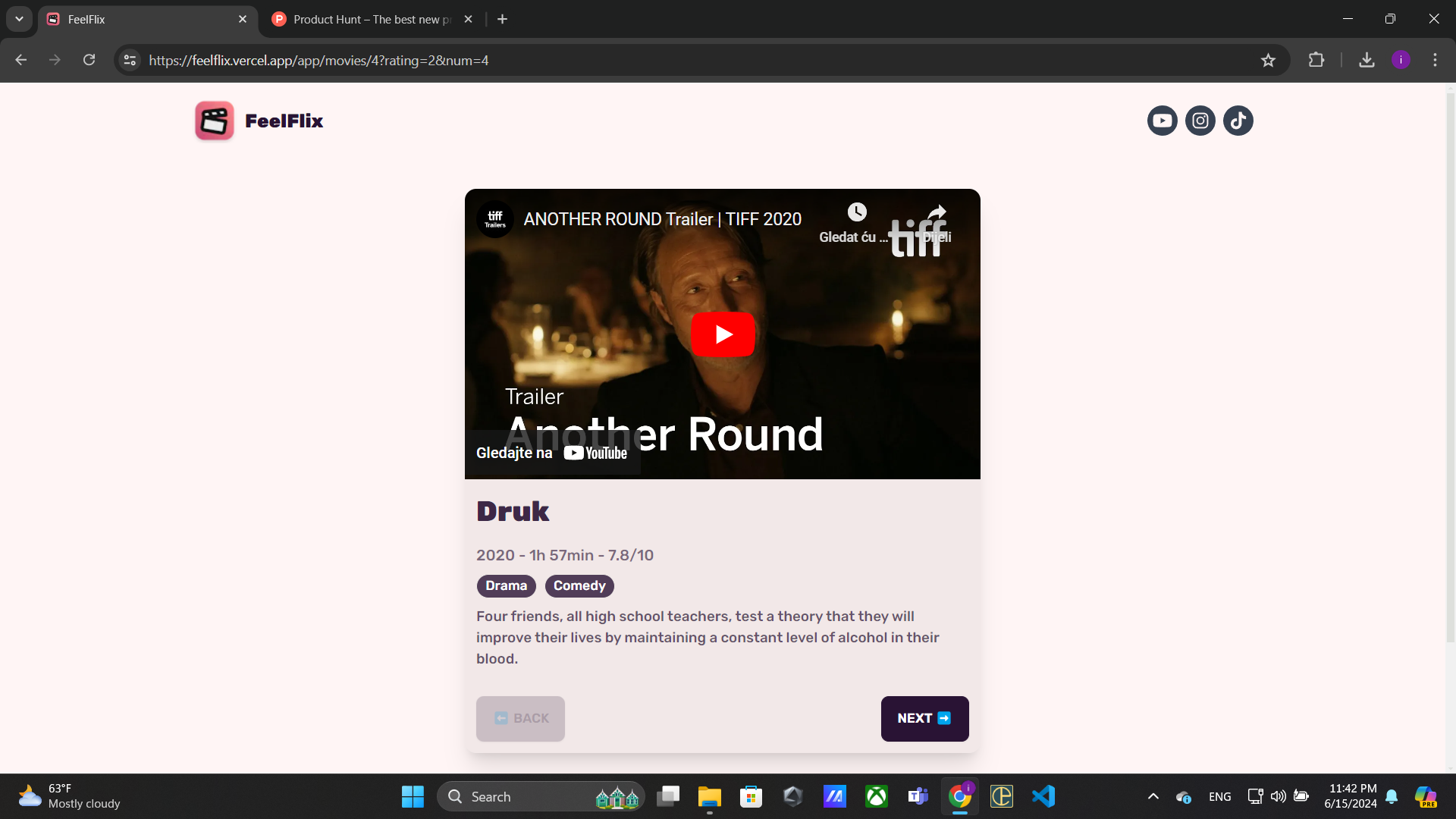Click the taskbar Search box
Image resolution: width=1456 pixels, height=819 pixels.
(x=541, y=796)
